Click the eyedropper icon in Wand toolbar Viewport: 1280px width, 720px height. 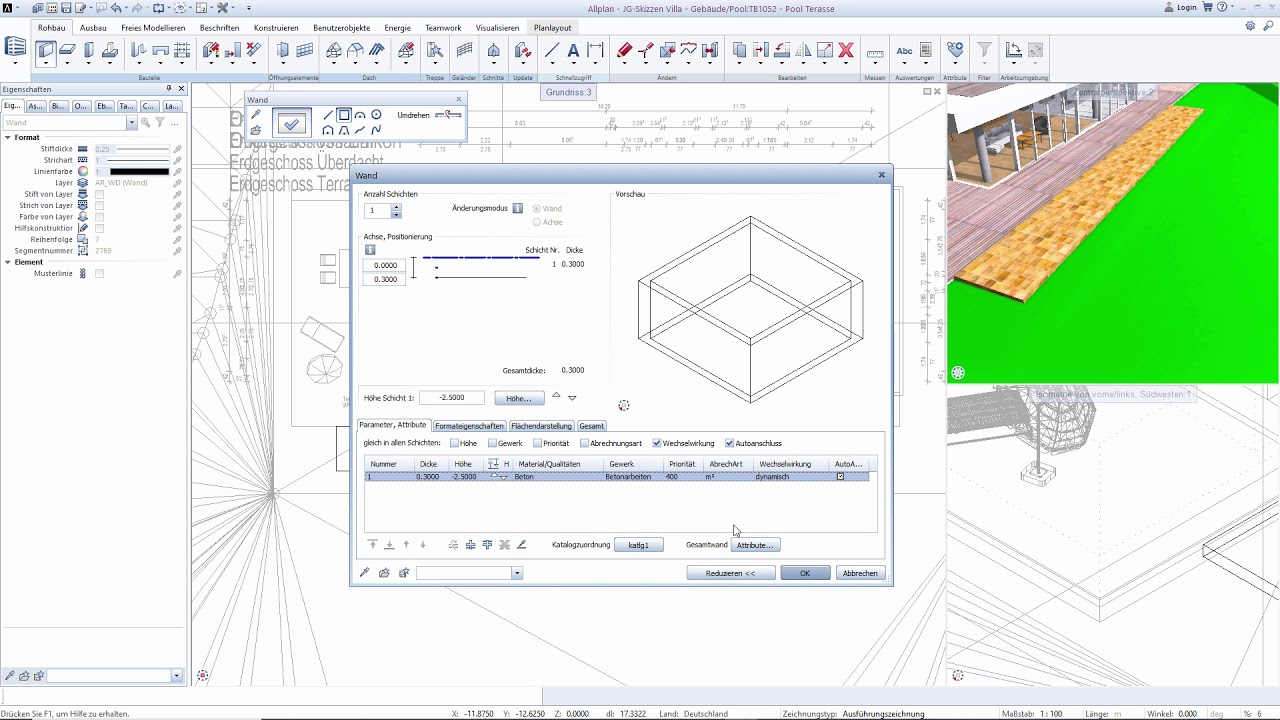(x=256, y=115)
